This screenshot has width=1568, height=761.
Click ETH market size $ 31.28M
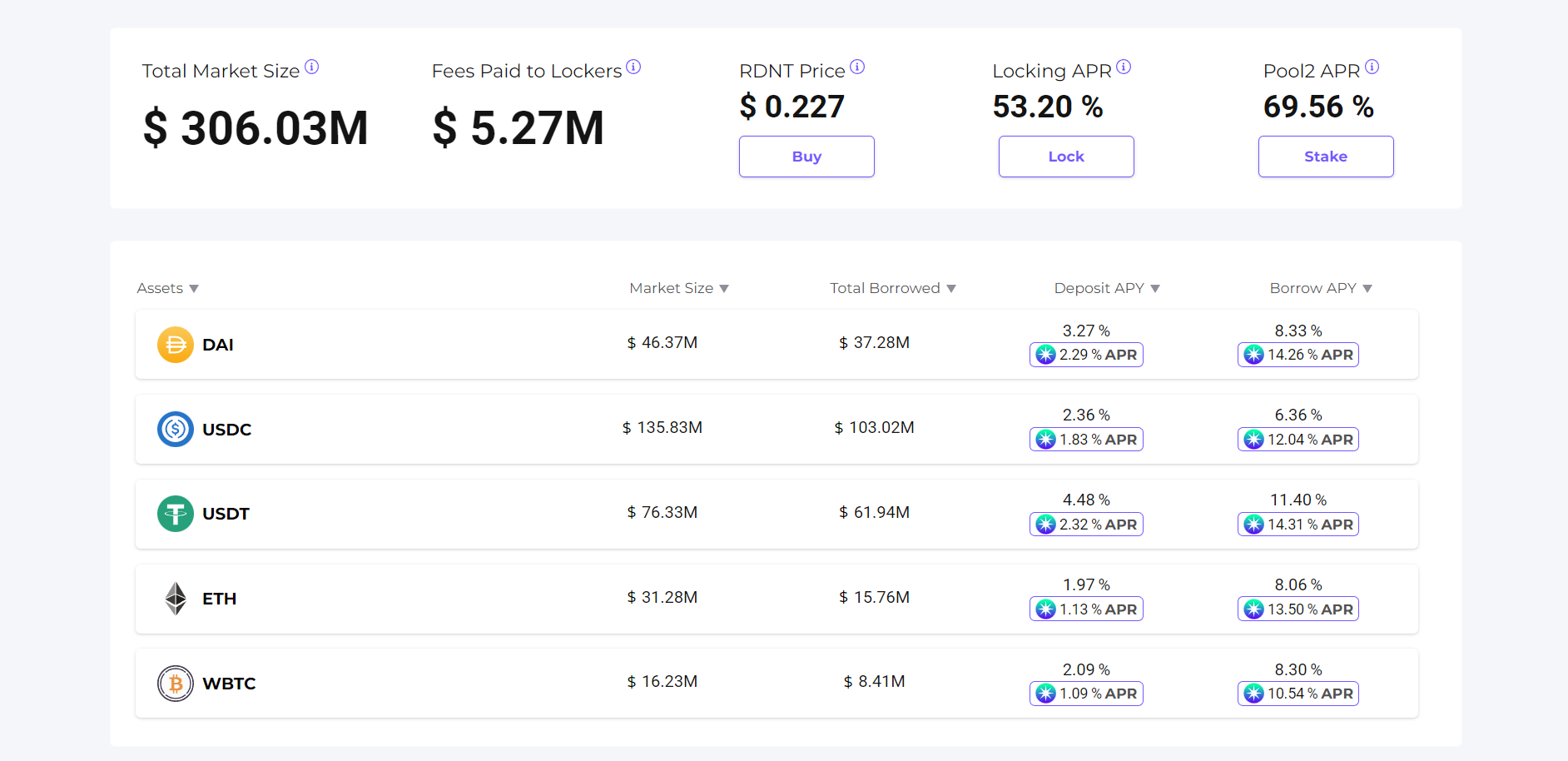[662, 597]
